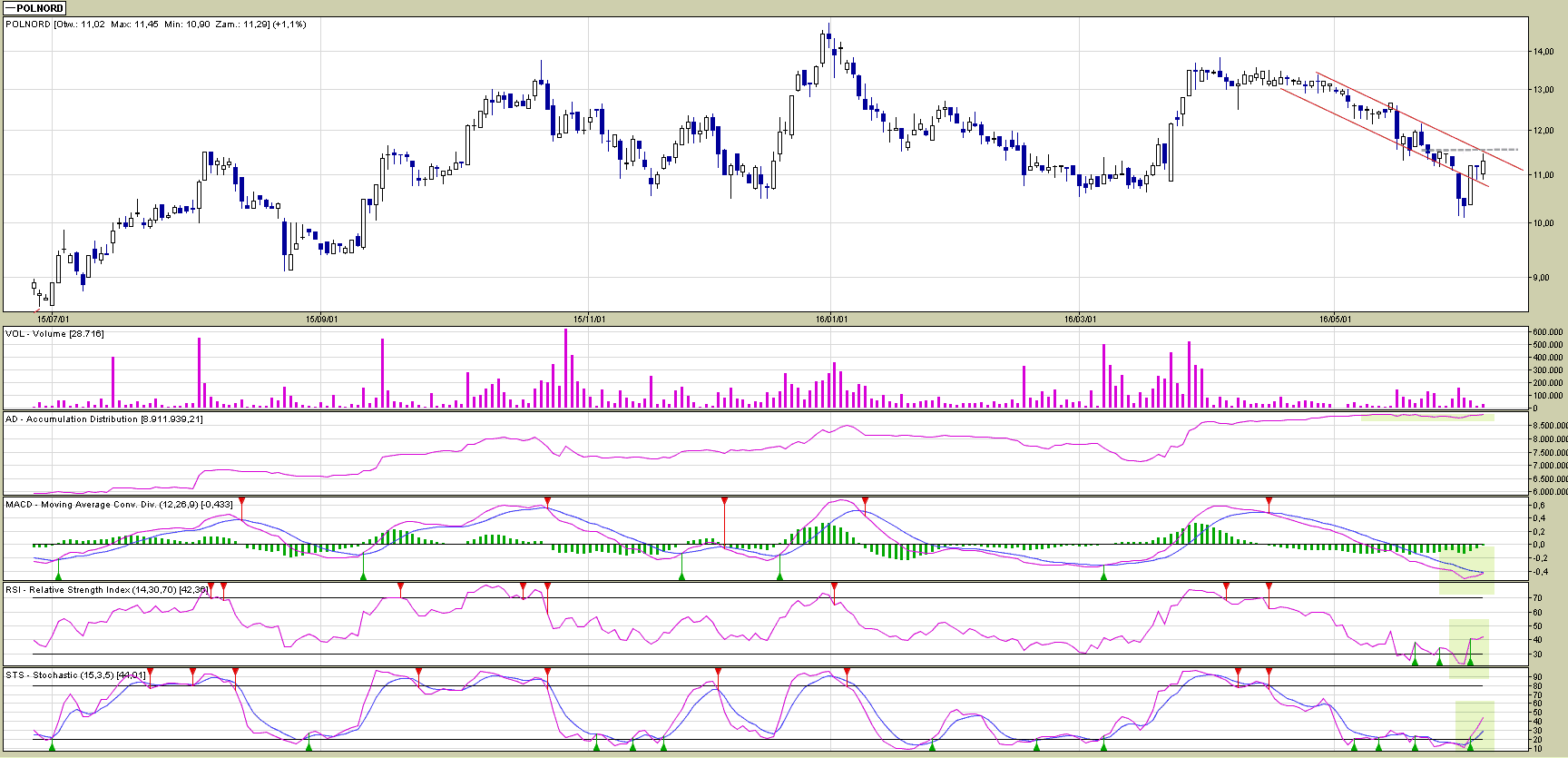Select the AD Accumulation Distribution panel title
The image size is (1568, 758).
click(103, 419)
